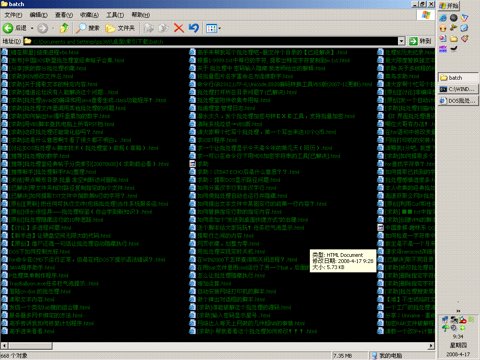The image size is (480, 360).
Task: Open the Search (搜索) pane
Action: pos(87,28)
